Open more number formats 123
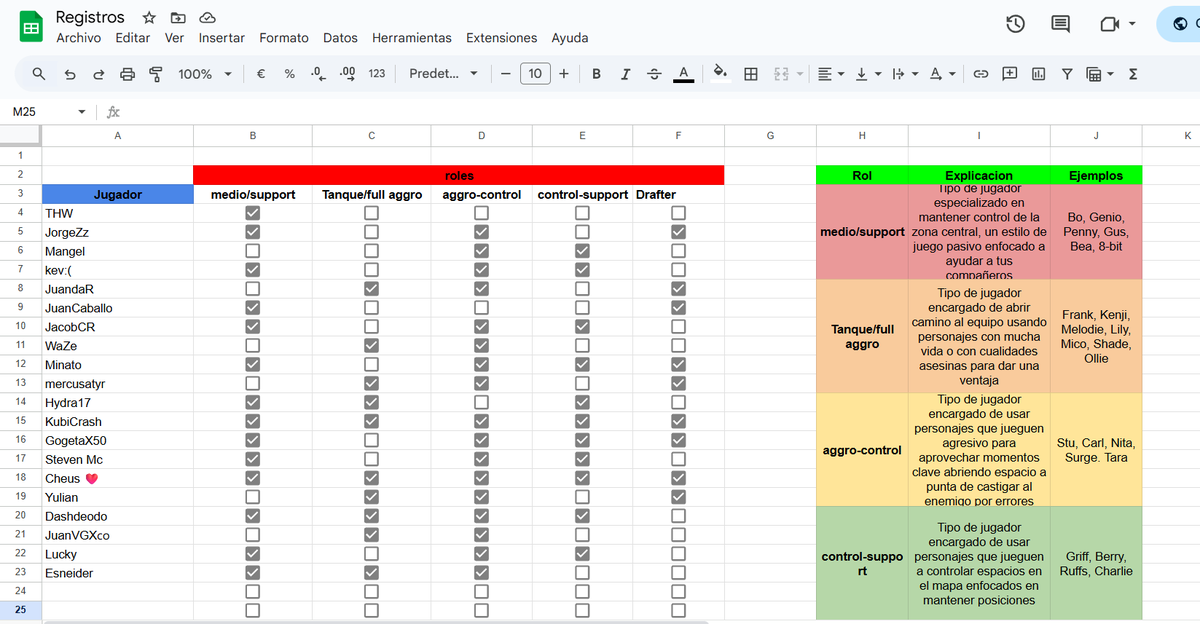 [377, 74]
